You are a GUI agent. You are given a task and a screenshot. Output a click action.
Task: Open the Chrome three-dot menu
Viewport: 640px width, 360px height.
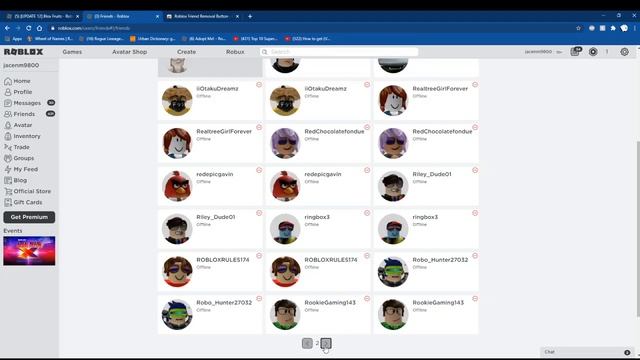coord(635,28)
